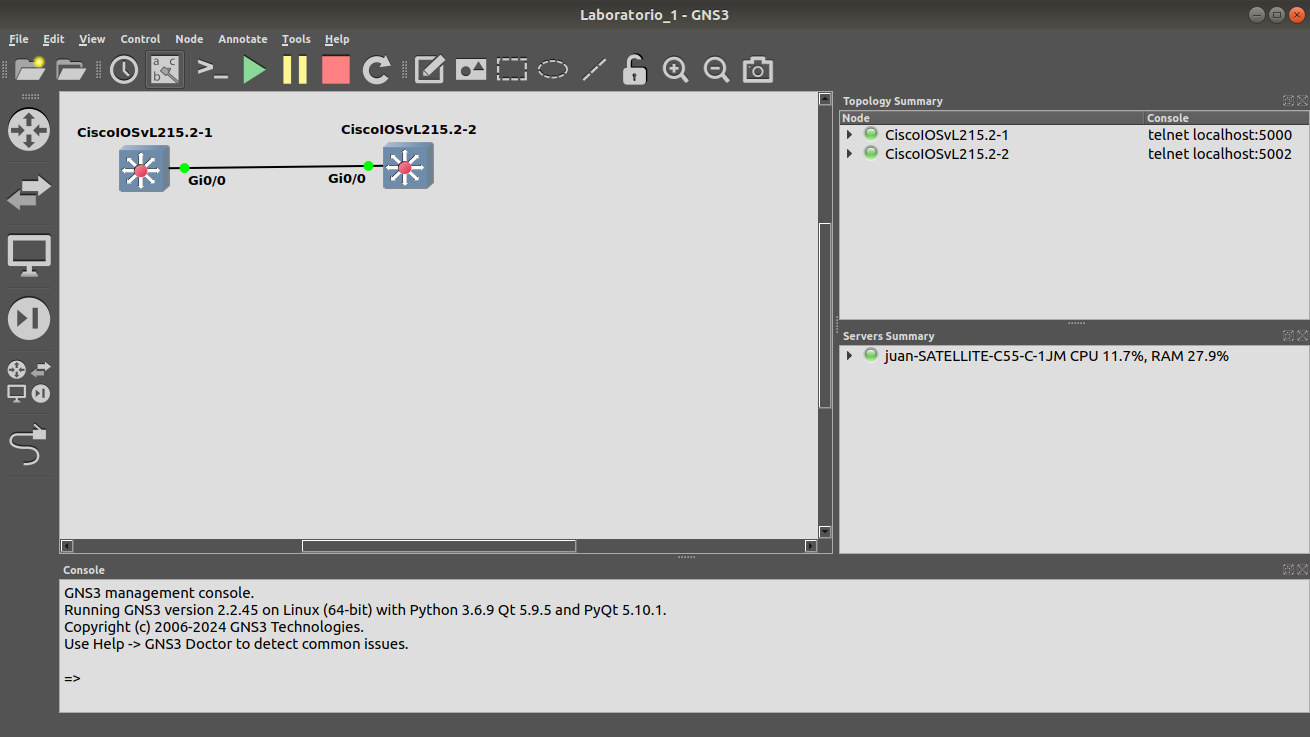Select CiscoIOSvL215.2-2 row in Topology Summary
1310x737 pixels.
point(1074,154)
